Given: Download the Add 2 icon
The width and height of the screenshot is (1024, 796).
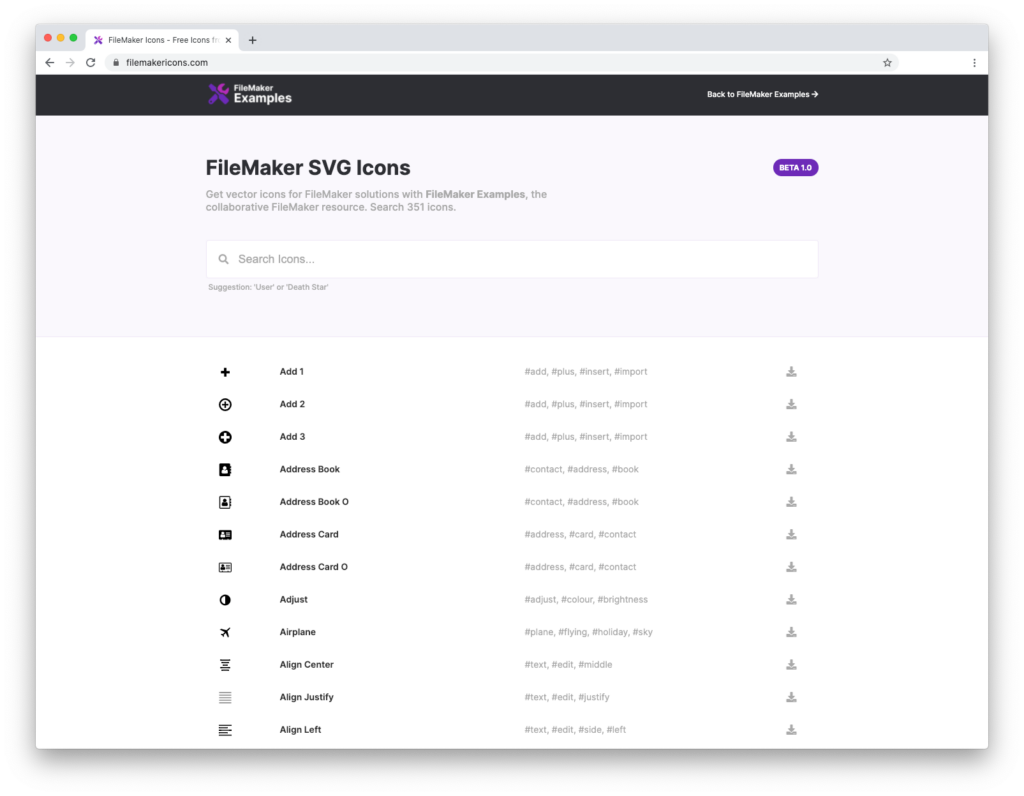Looking at the screenshot, I should coord(791,404).
